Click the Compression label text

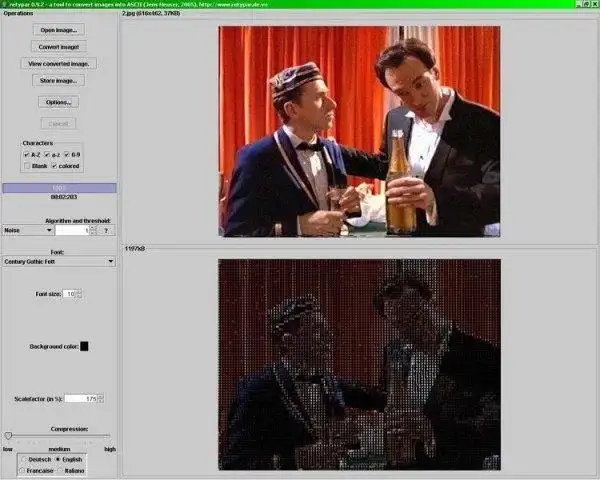click(x=69, y=429)
